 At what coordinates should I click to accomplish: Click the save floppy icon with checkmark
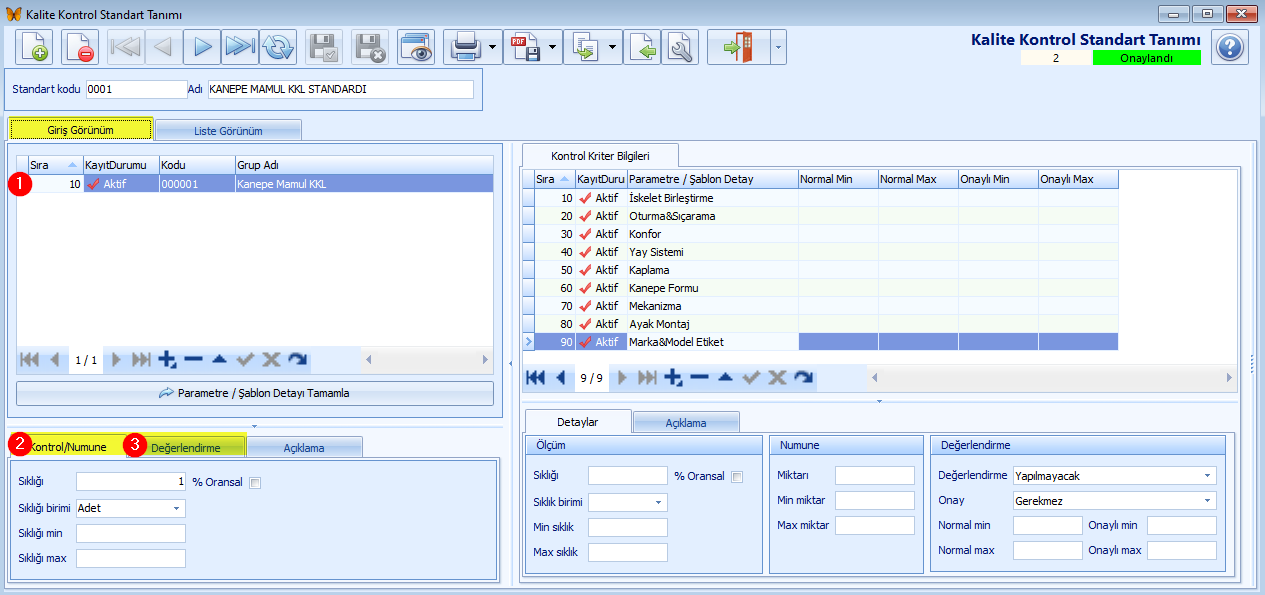(x=324, y=47)
